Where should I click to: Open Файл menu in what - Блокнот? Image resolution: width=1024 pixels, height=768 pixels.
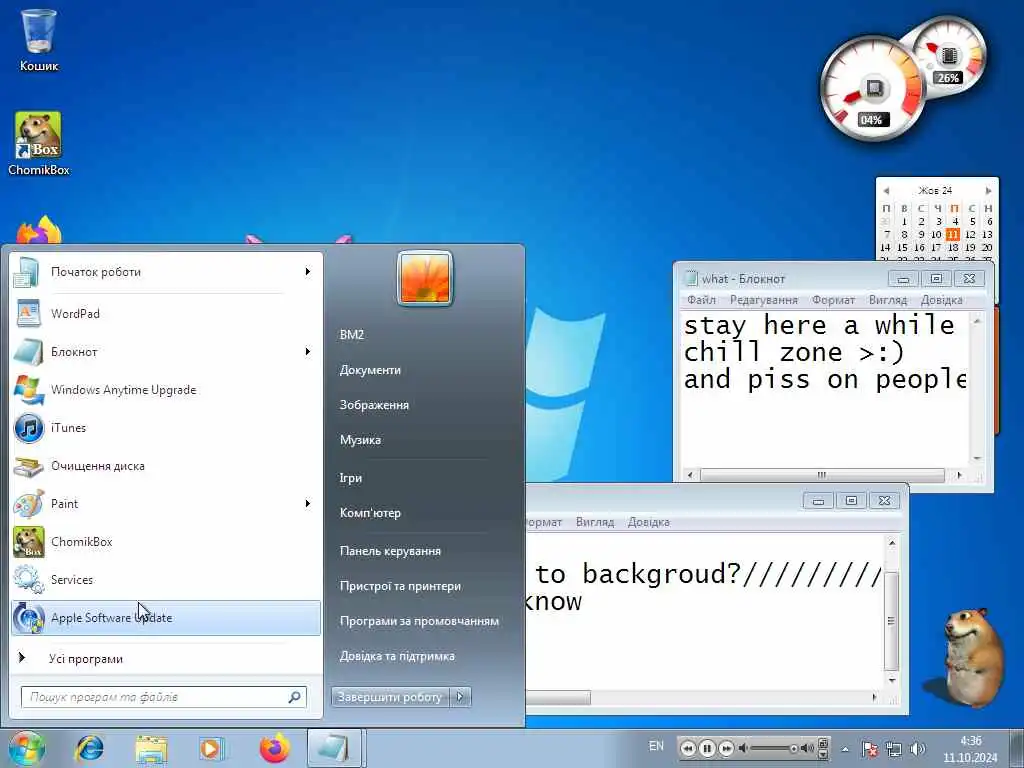point(701,300)
